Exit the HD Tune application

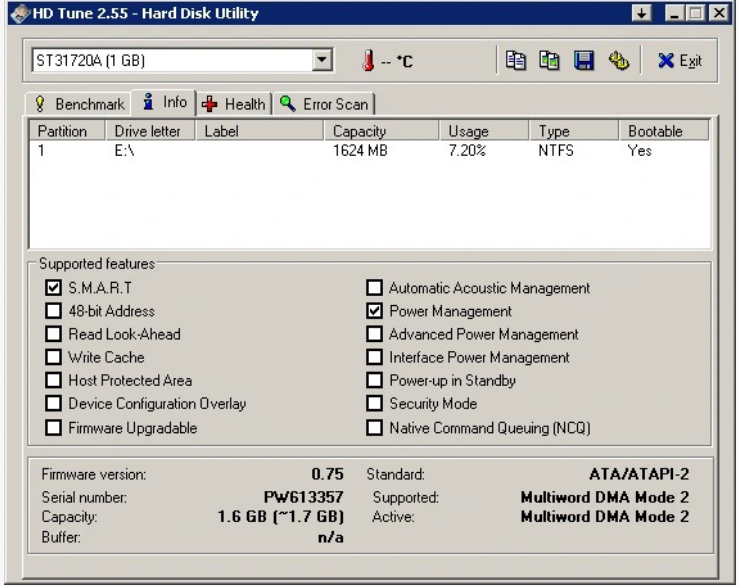point(680,61)
